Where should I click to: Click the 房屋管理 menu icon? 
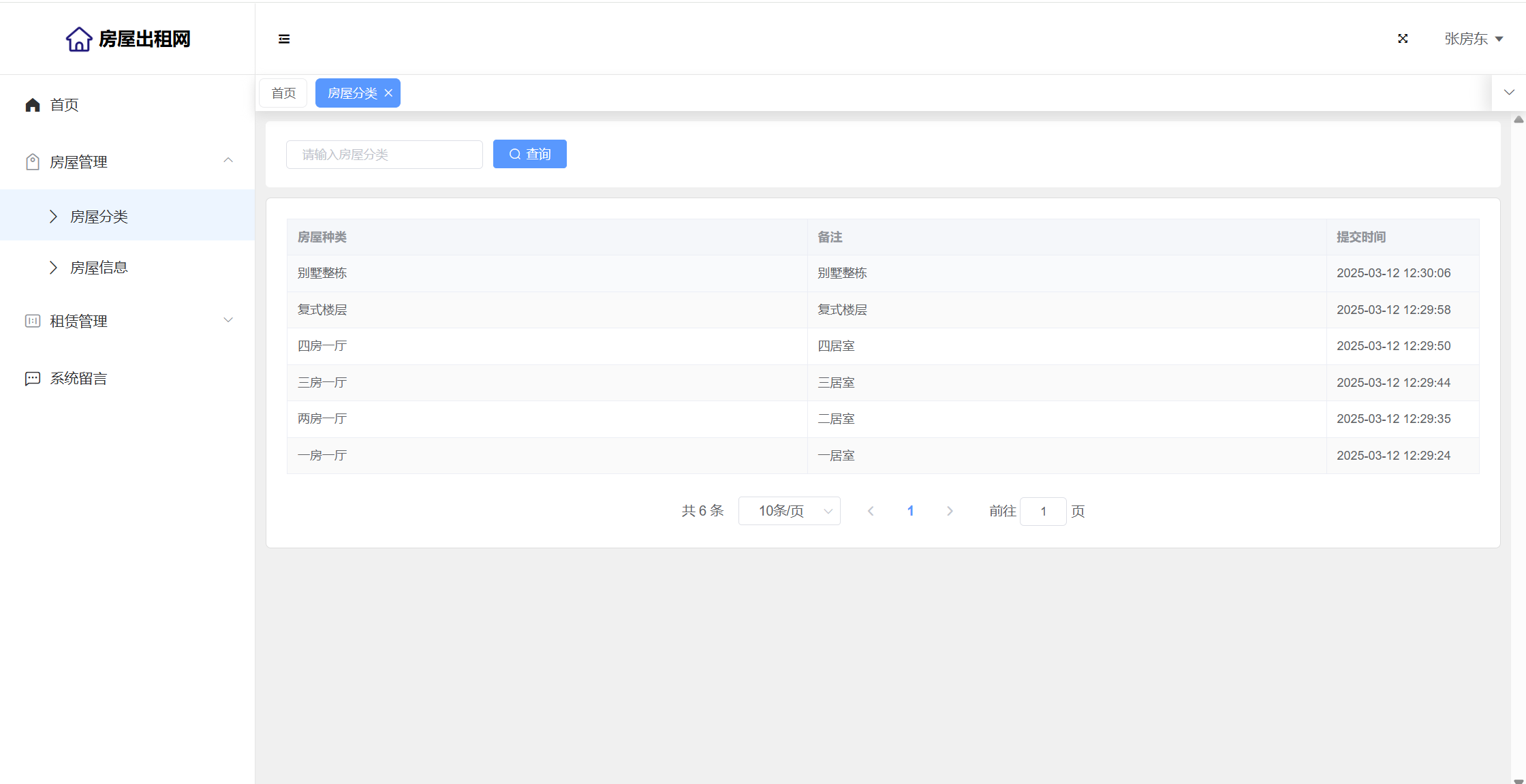tap(33, 162)
